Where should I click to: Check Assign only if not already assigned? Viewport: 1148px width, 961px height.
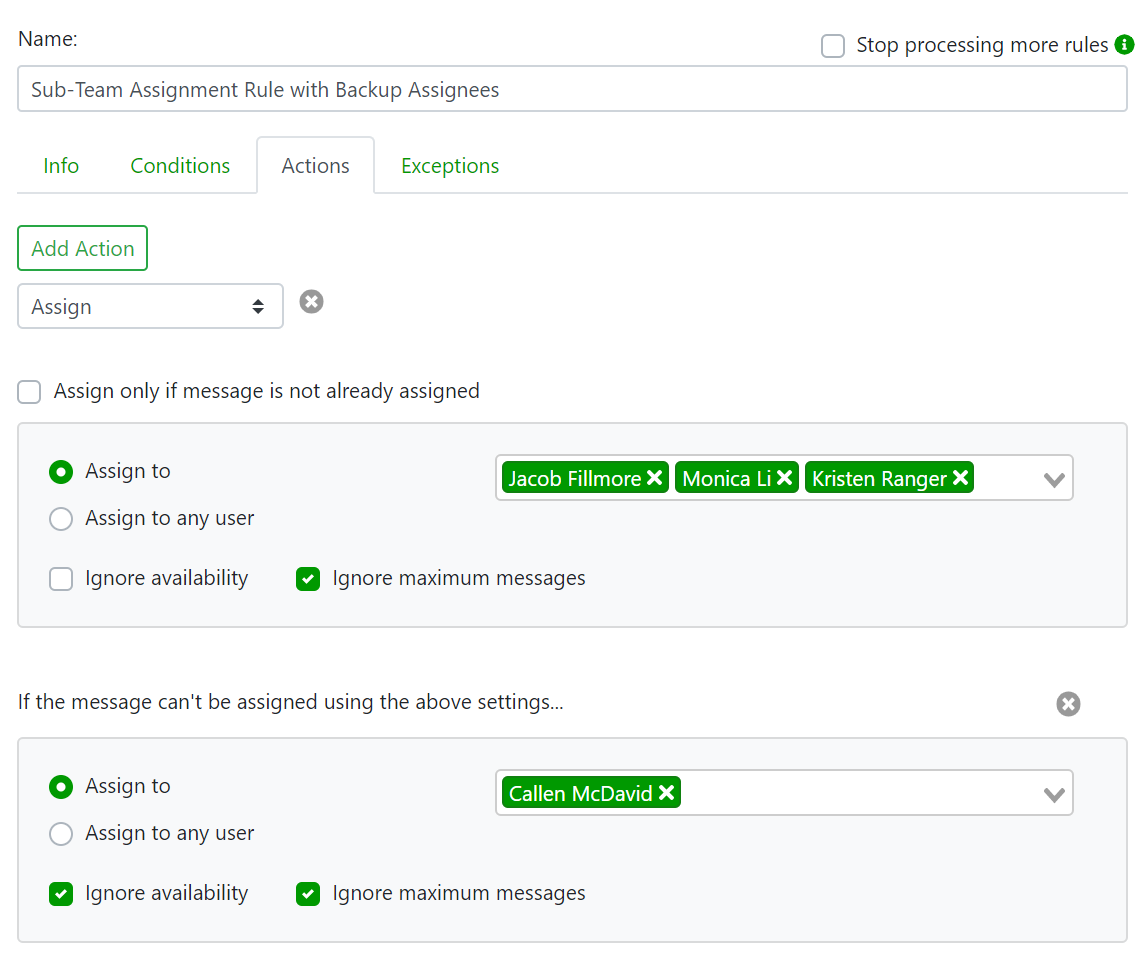(30, 392)
